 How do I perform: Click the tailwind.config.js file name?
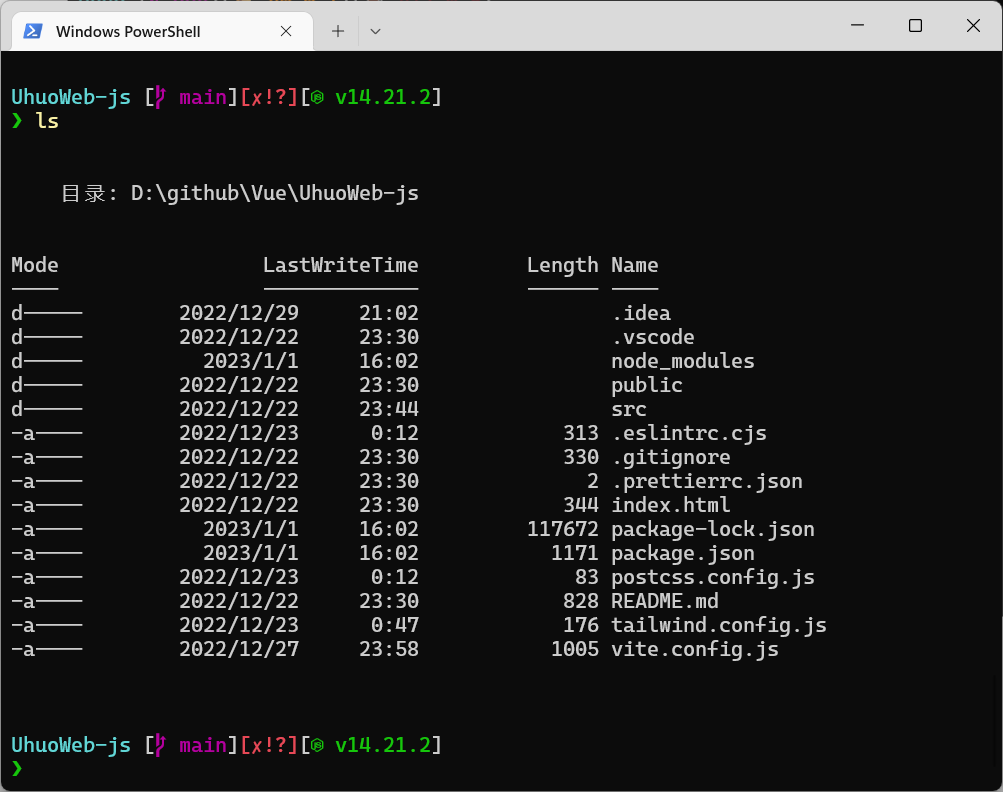(719, 625)
